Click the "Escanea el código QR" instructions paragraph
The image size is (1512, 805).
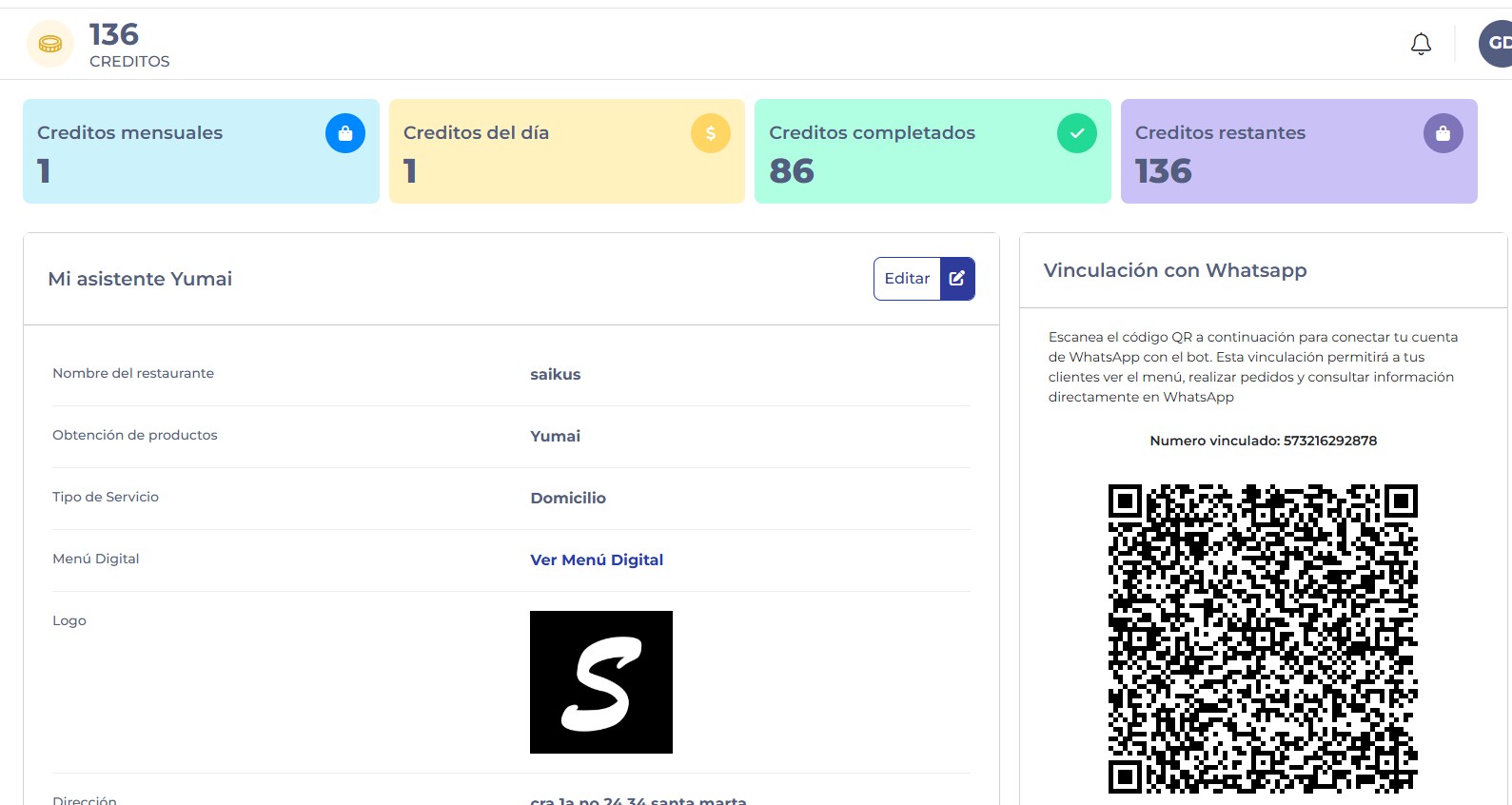[1252, 367]
